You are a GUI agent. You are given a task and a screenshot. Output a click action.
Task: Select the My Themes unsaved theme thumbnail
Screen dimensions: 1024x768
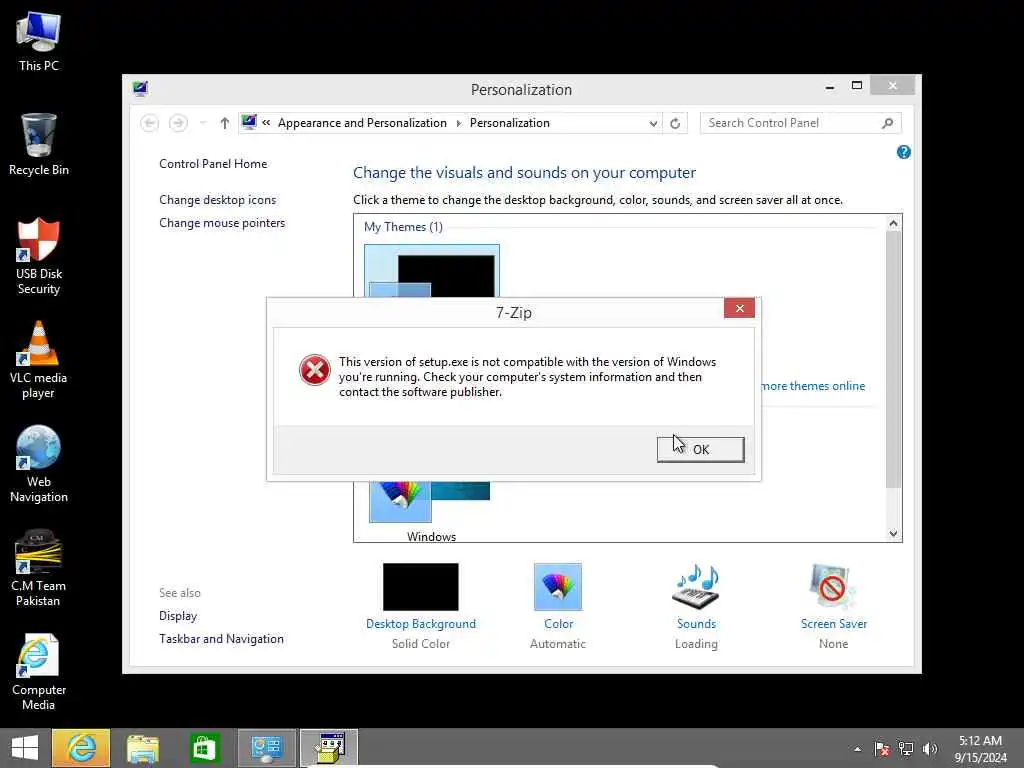(432, 271)
